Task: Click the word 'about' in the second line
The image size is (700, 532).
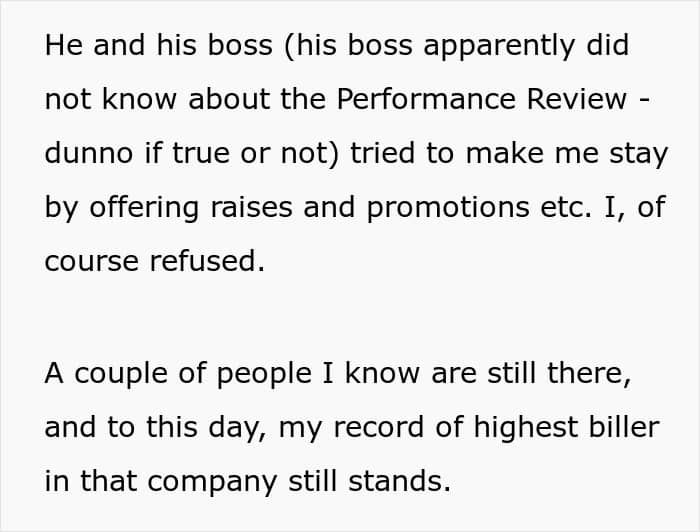Action: (x=229, y=99)
